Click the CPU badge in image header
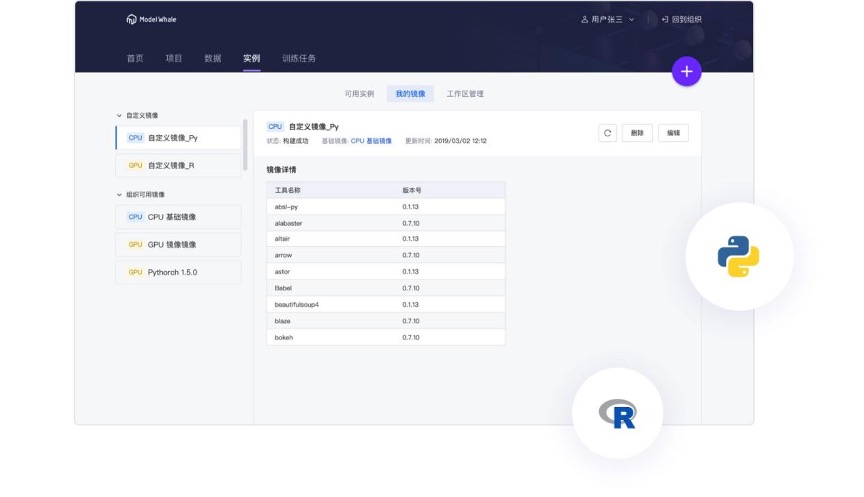Viewport: 864px width, 497px height. pyautogui.click(x=275, y=127)
